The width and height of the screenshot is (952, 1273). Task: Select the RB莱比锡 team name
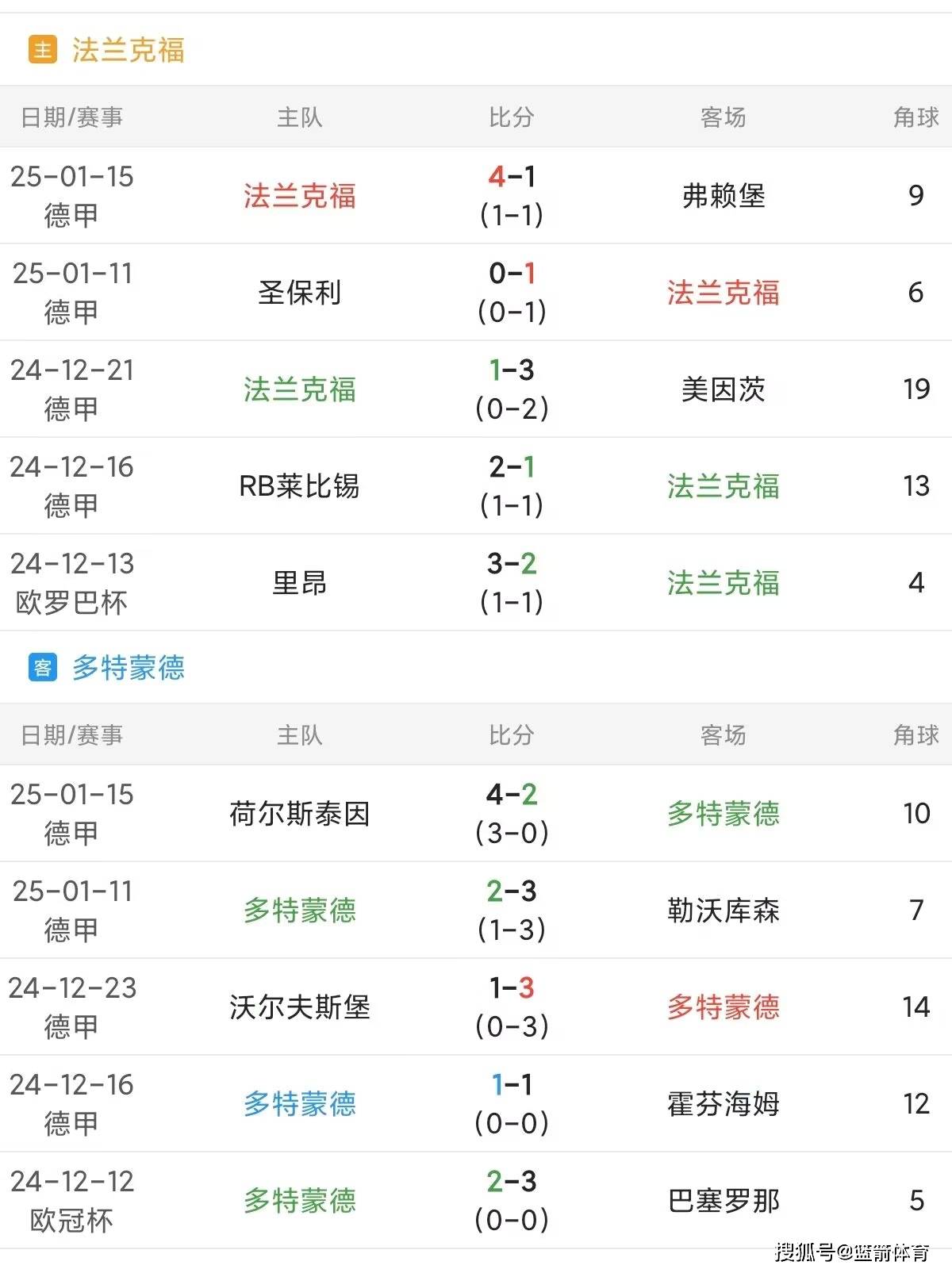tap(299, 485)
